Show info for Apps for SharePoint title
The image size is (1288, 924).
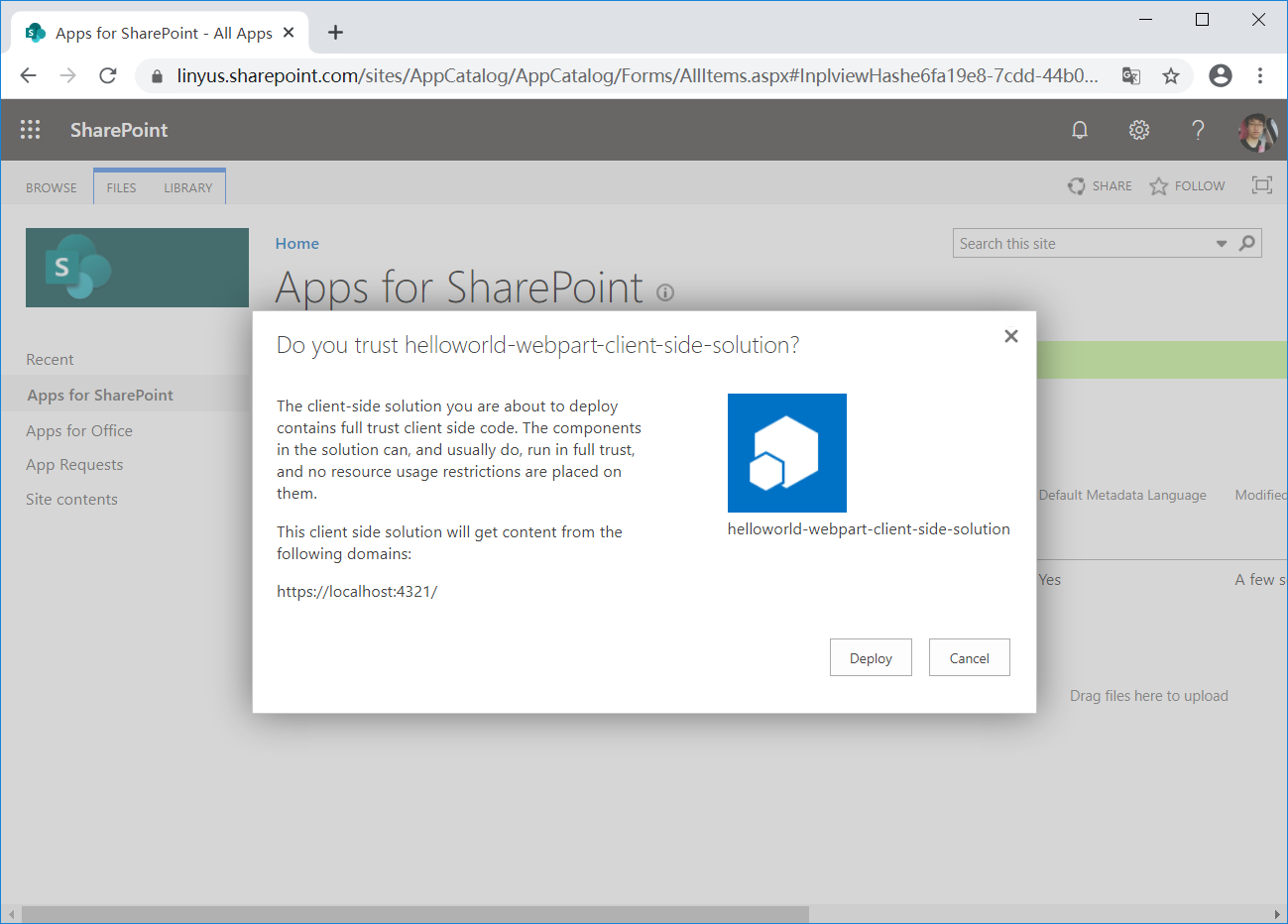pos(665,291)
